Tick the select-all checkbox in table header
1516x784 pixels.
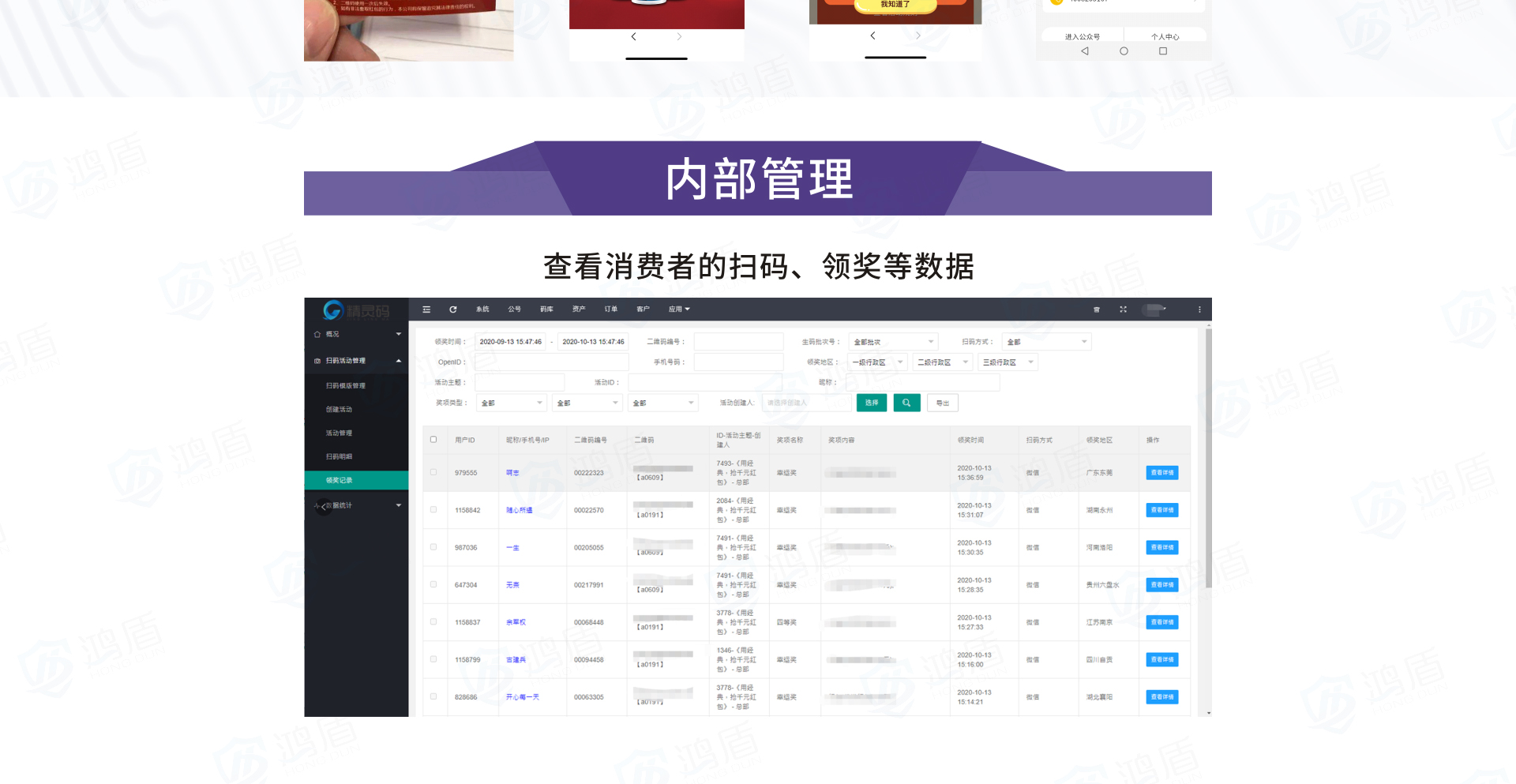tap(433, 440)
